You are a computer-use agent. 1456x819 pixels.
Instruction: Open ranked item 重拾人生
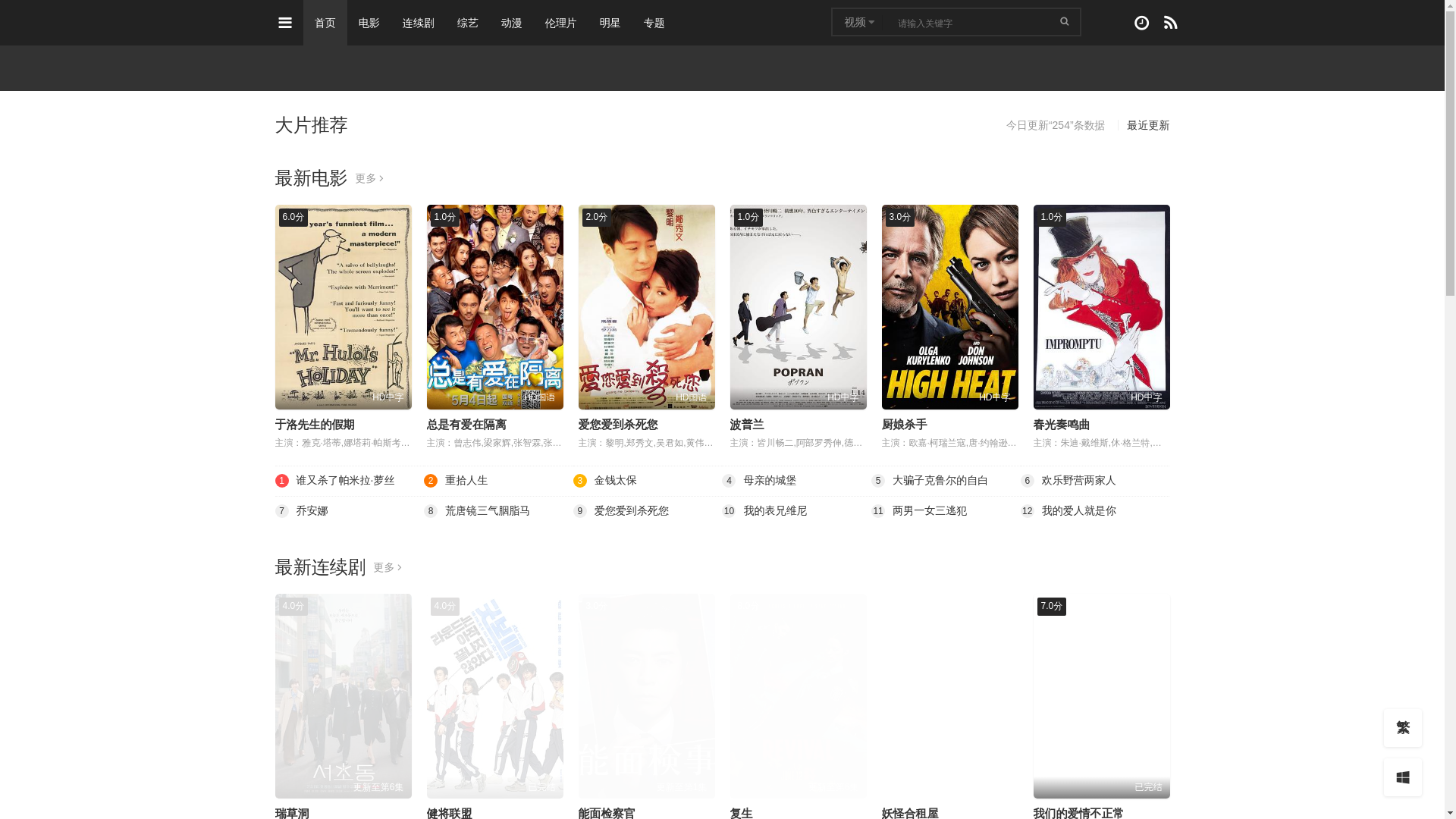pyautogui.click(x=466, y=481)
